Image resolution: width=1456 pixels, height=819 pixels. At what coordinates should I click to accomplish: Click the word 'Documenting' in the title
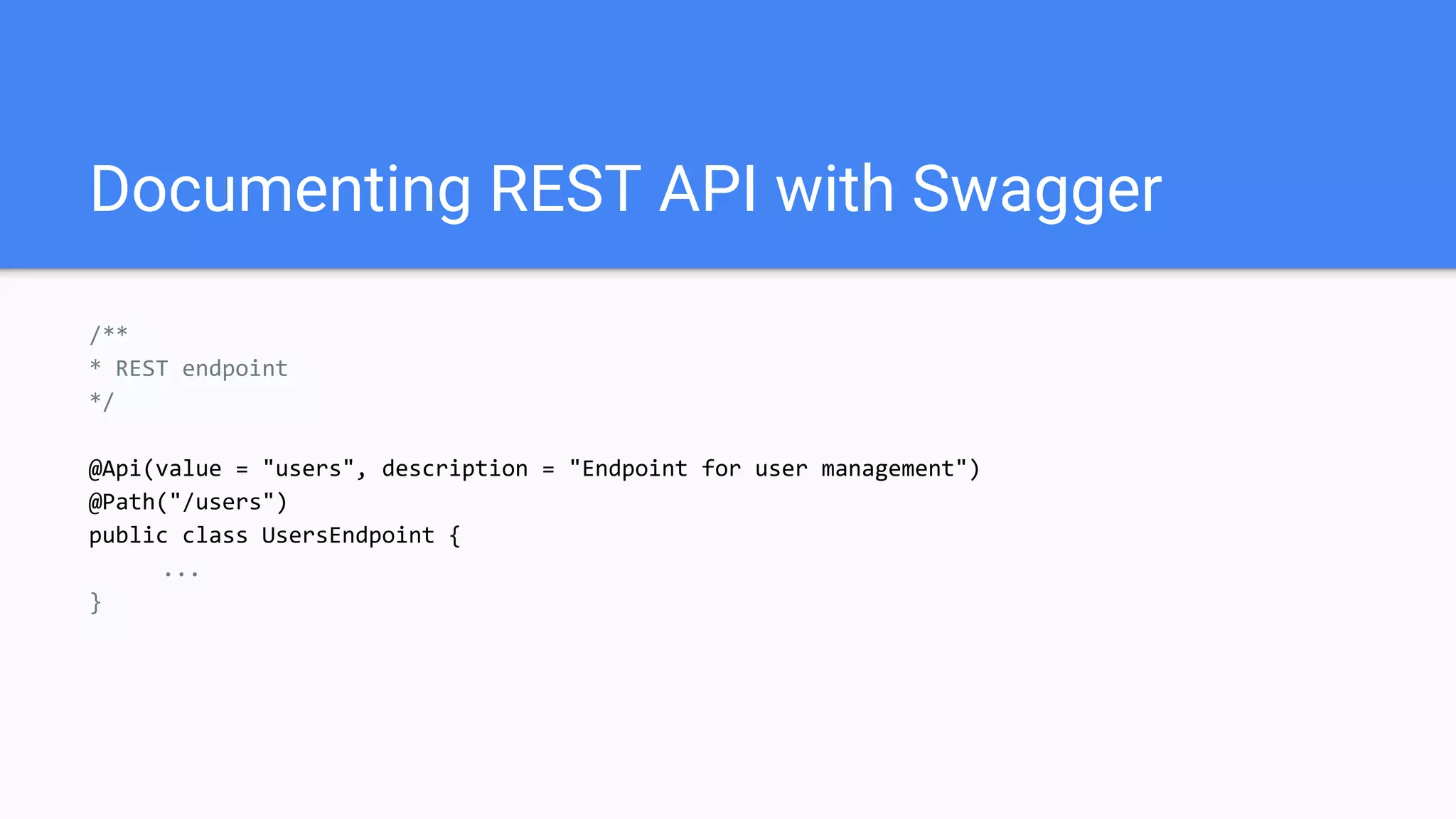point(280,189)
